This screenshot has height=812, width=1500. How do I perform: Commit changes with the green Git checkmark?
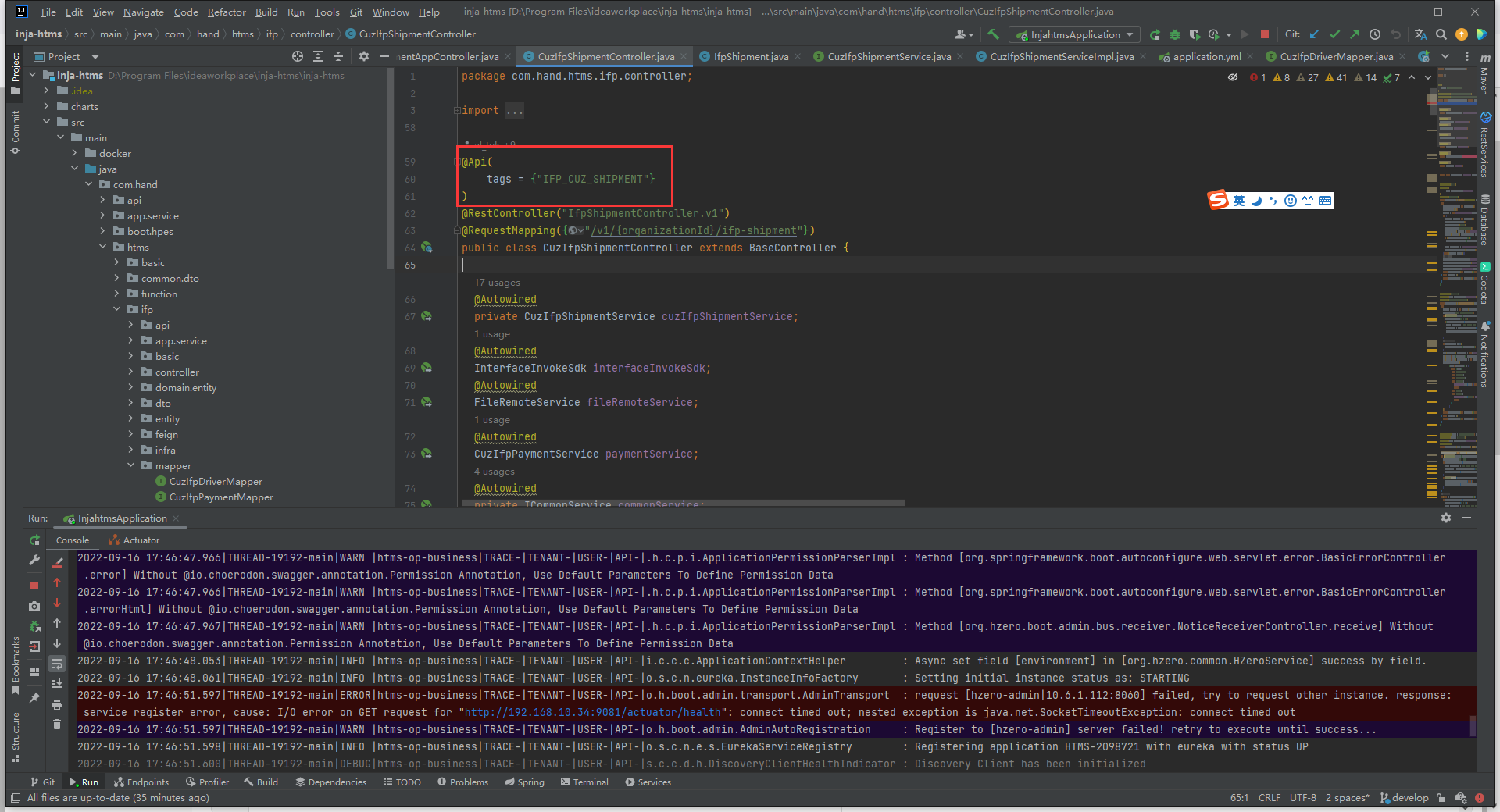pyautogui.click(x=1334, y=34)
